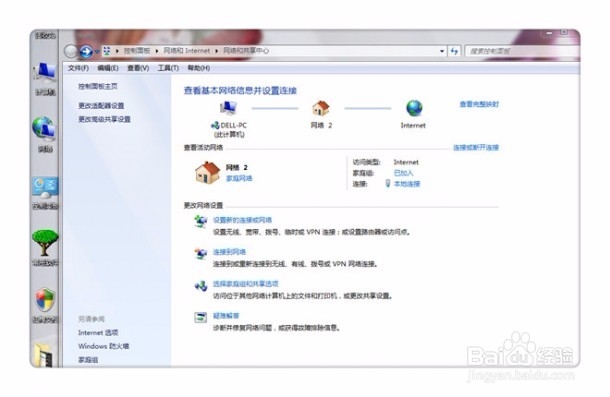This screenshot has width=610, height=397.
Task: Refresh the page with the refresh button
Action: click(x=454, y=51)
